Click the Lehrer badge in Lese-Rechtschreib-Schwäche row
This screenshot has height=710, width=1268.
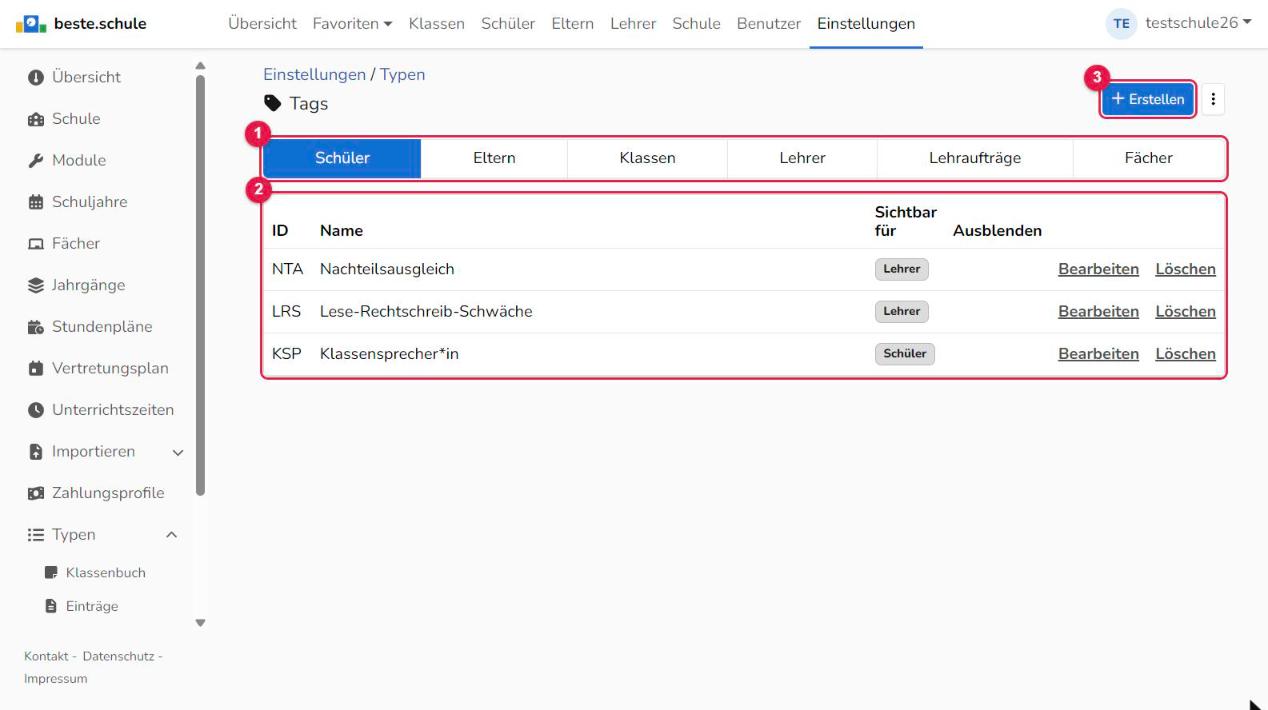[x=902, y=312]
